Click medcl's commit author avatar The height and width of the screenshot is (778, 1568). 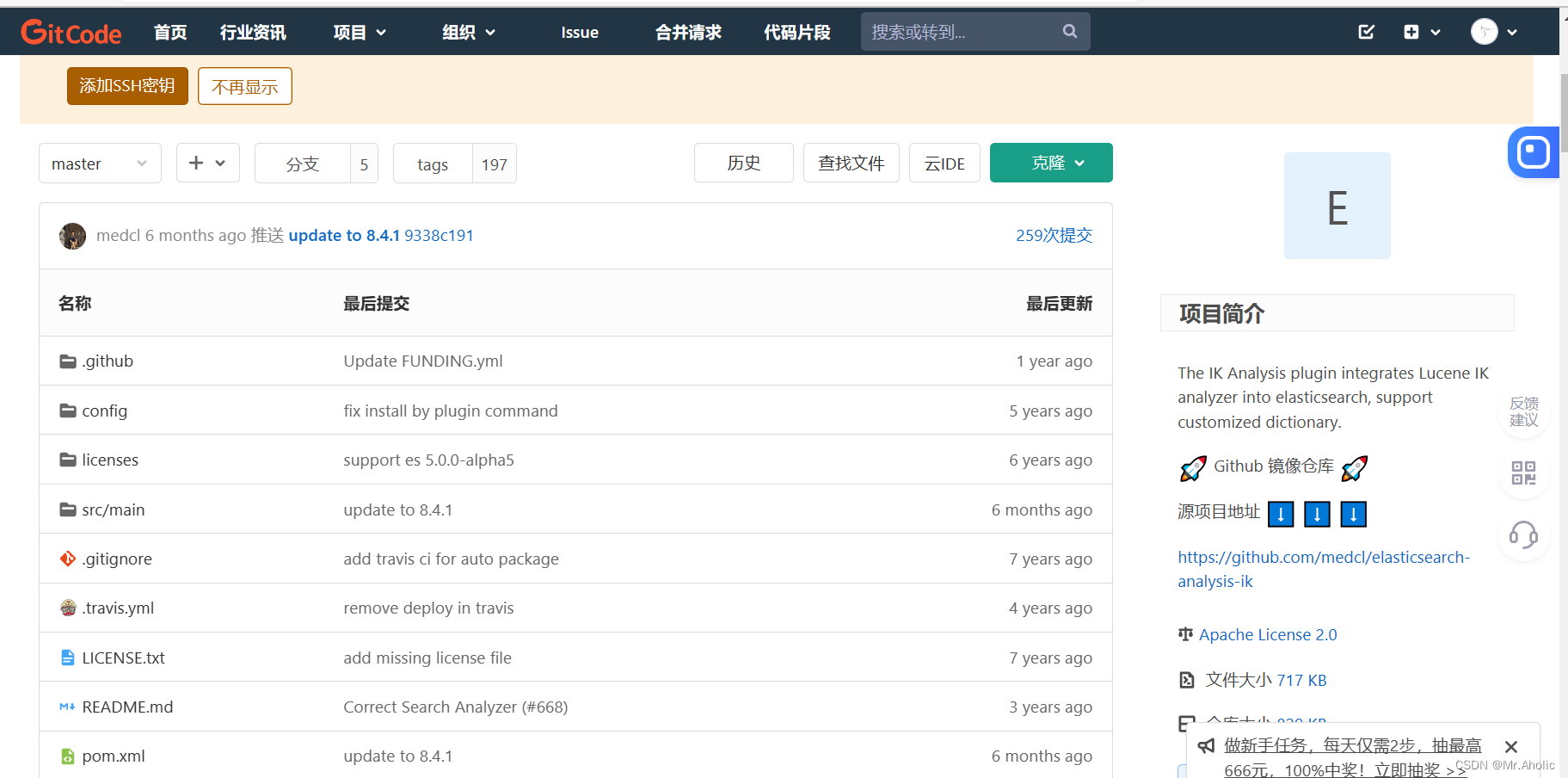click(72, 236)
